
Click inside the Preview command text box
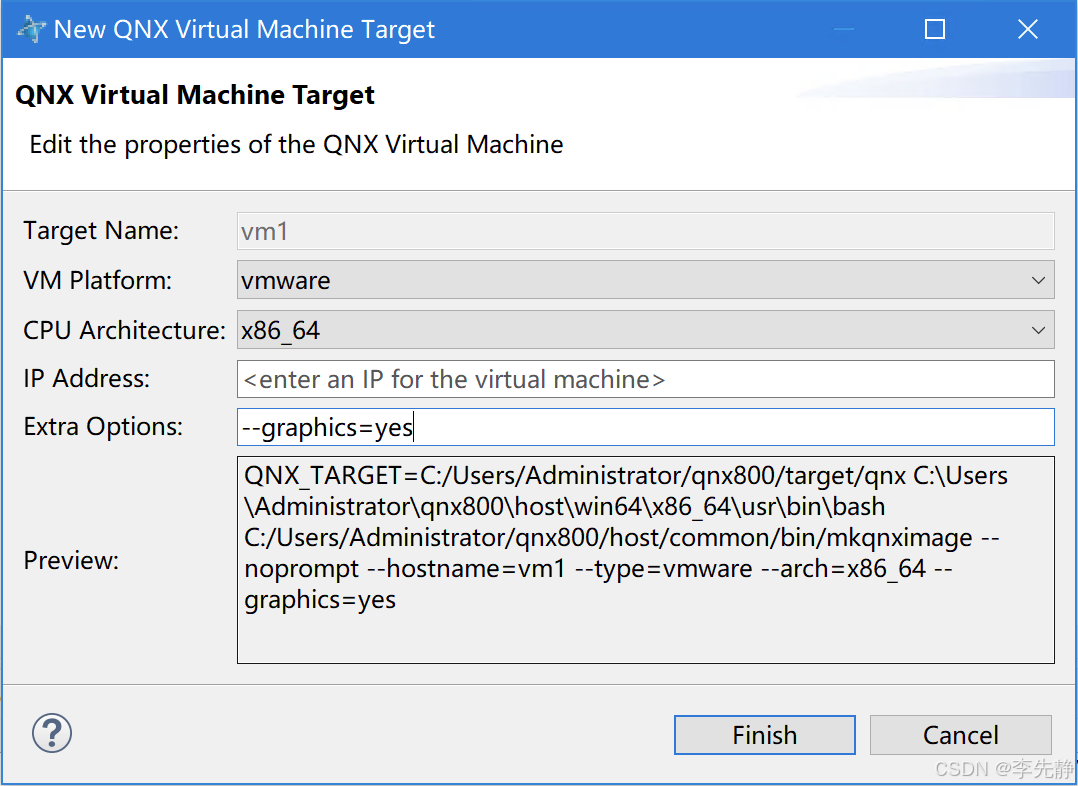[646, 560]
